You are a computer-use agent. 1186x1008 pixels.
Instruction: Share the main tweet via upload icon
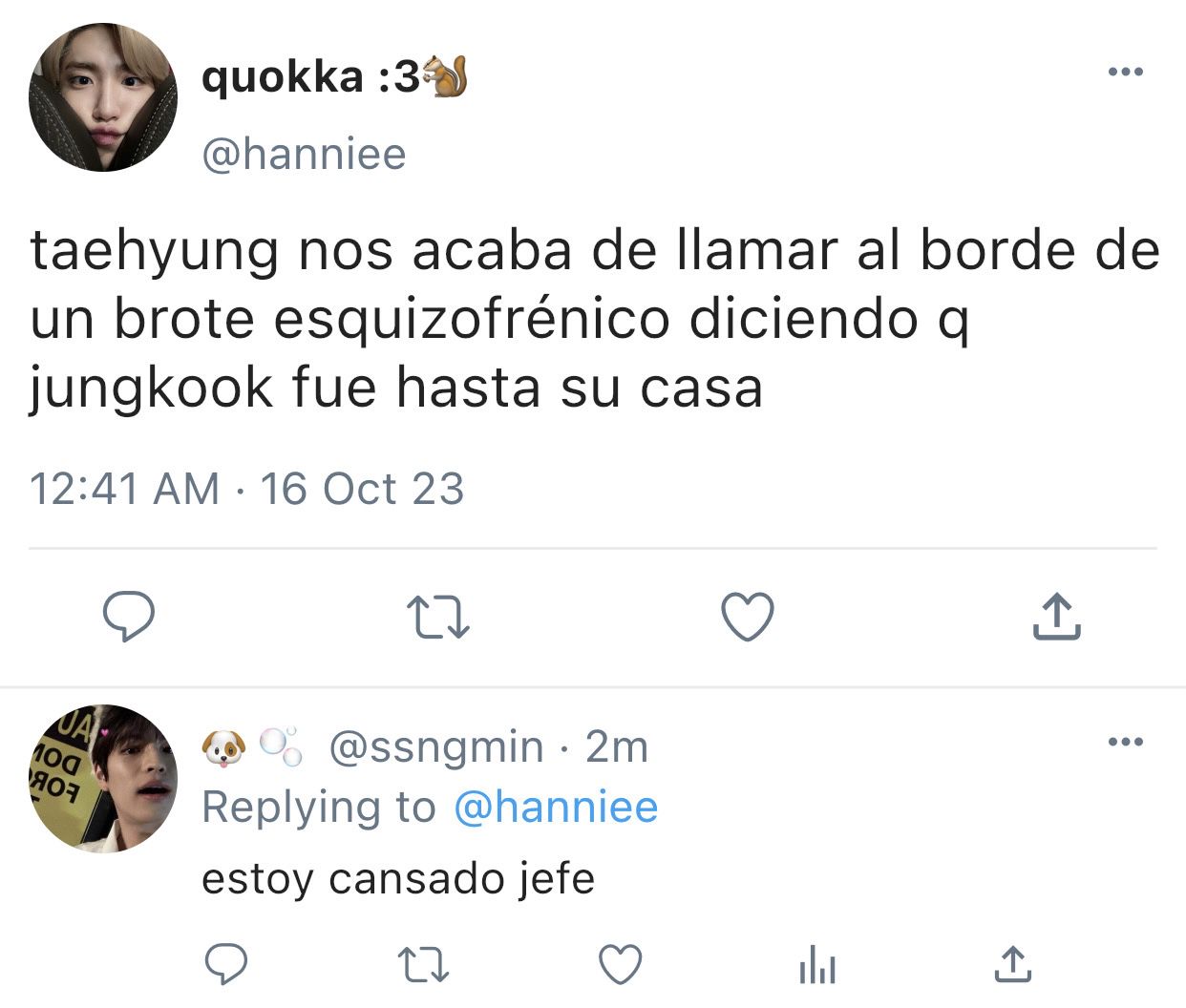click(1056, 616)
